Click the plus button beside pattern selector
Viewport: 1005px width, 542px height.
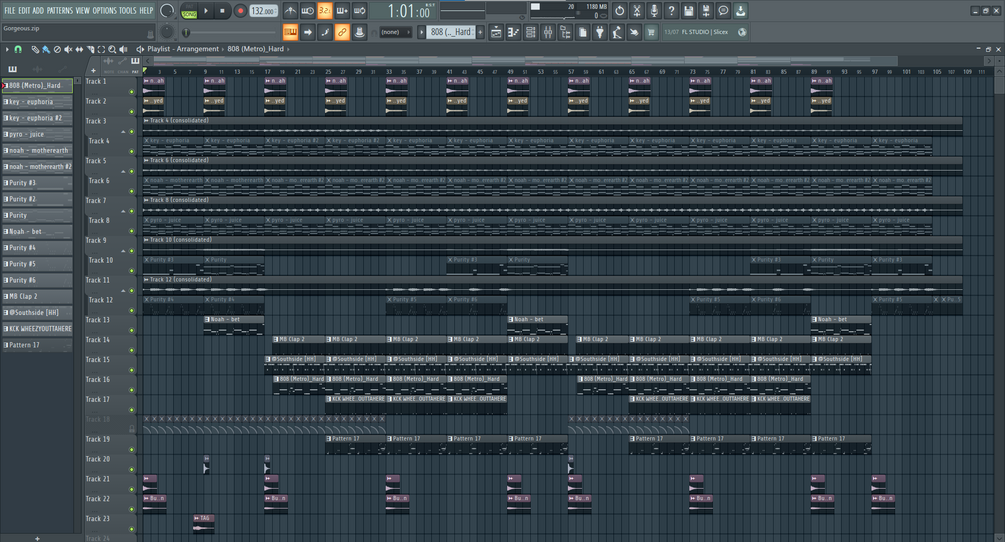(x=480, y=32)
